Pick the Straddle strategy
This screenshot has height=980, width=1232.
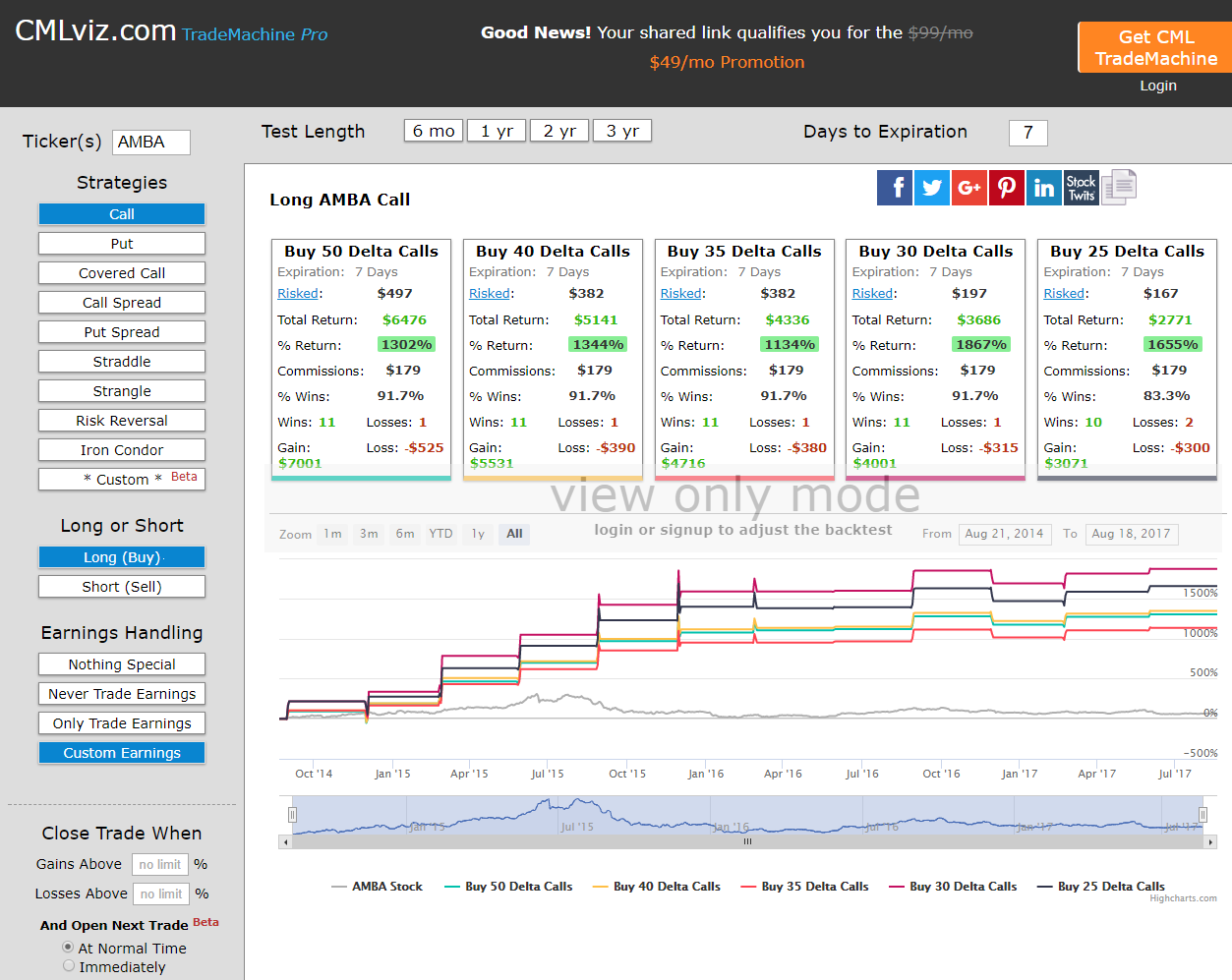pos(122,362)
